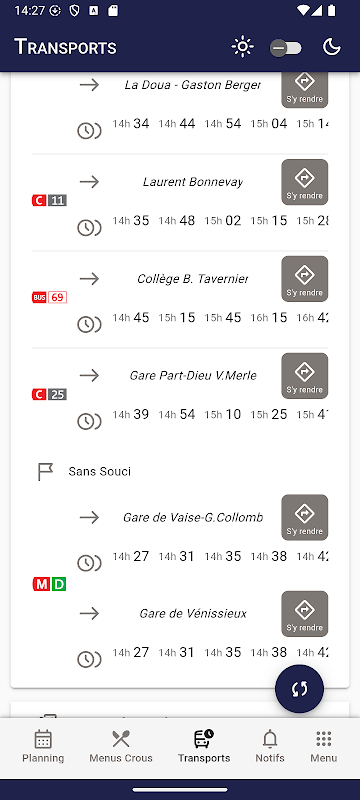This screenshot has width=360, height=800.
Task: Get directions to Gare de Vaise-G.Collomb
Action: 304,517
